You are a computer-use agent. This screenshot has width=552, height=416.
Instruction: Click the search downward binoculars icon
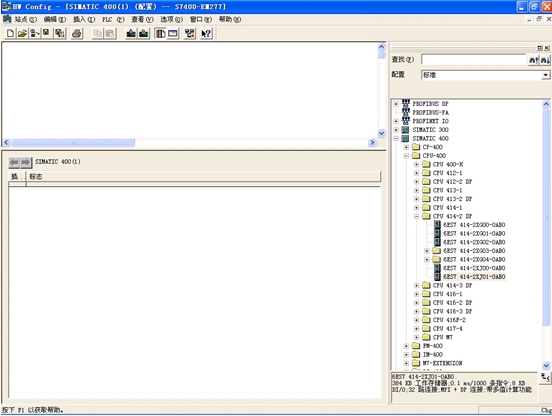545,60
